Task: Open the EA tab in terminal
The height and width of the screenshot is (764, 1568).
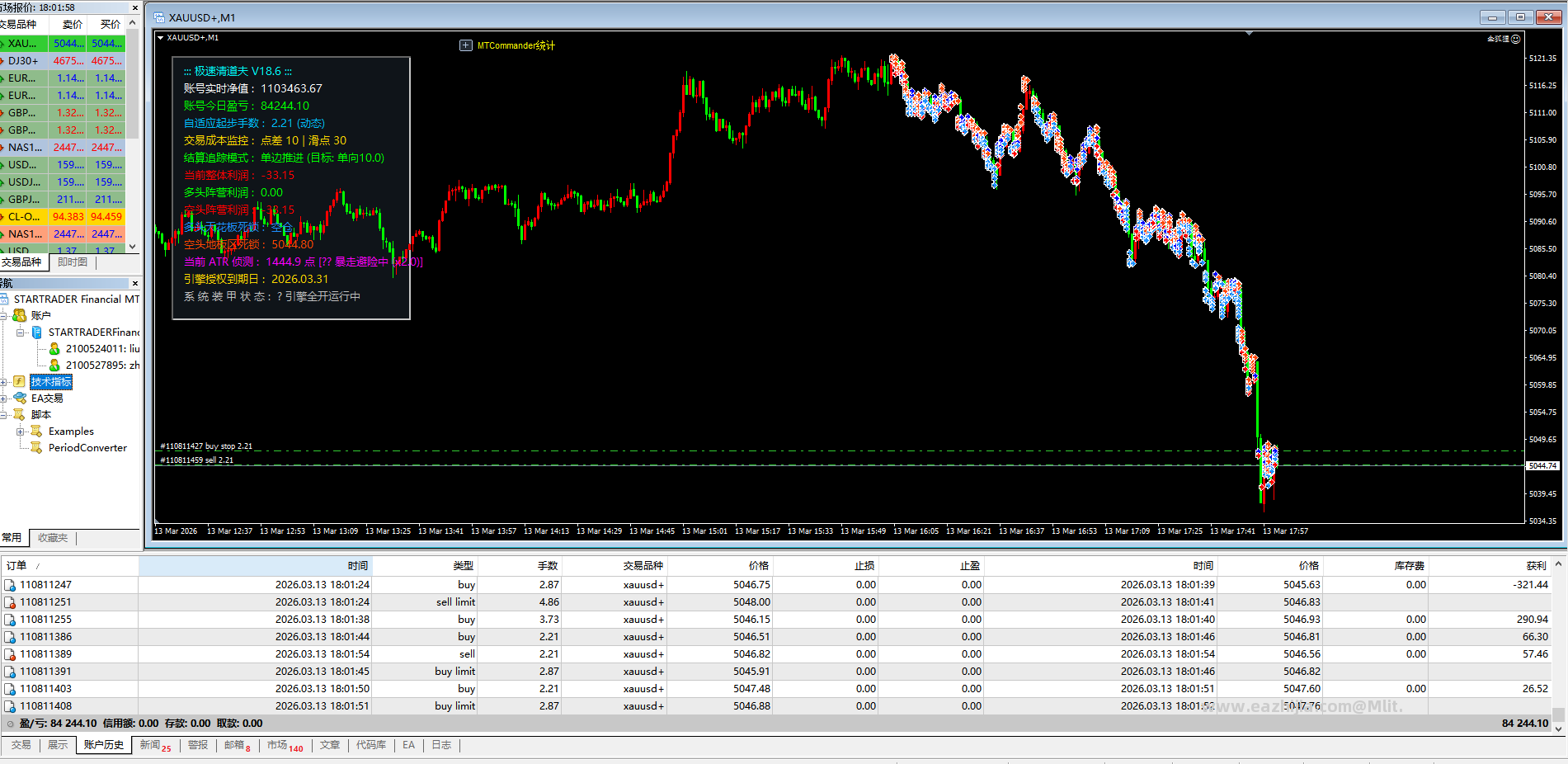Action: tap(409, 745)
